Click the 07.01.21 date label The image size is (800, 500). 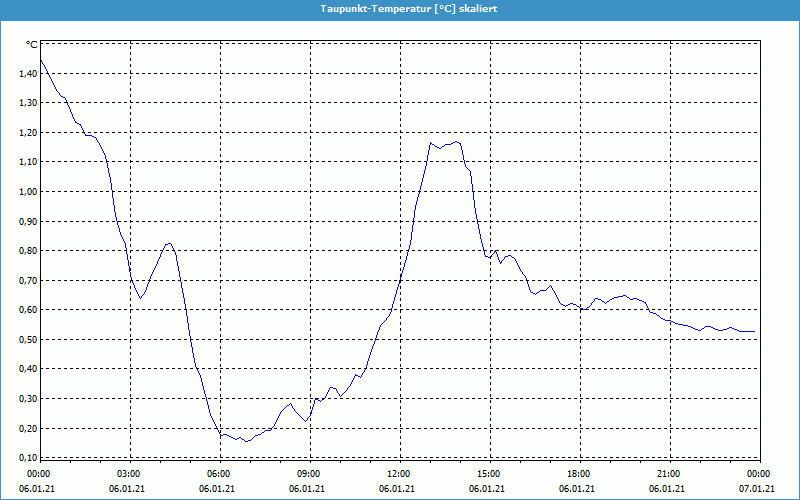[x=757, y=489]
